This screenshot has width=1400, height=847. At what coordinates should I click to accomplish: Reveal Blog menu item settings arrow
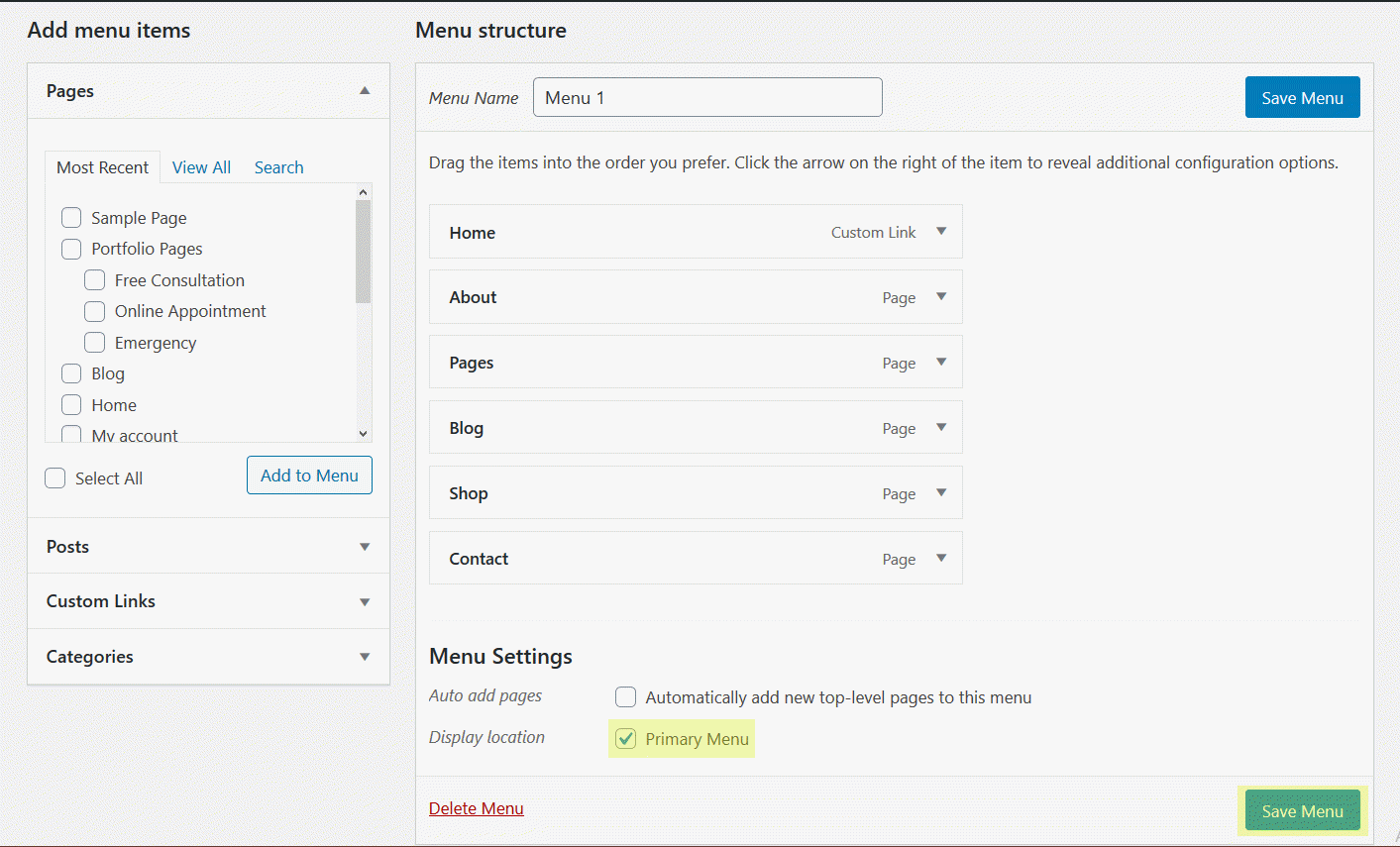tap(941, 428)
